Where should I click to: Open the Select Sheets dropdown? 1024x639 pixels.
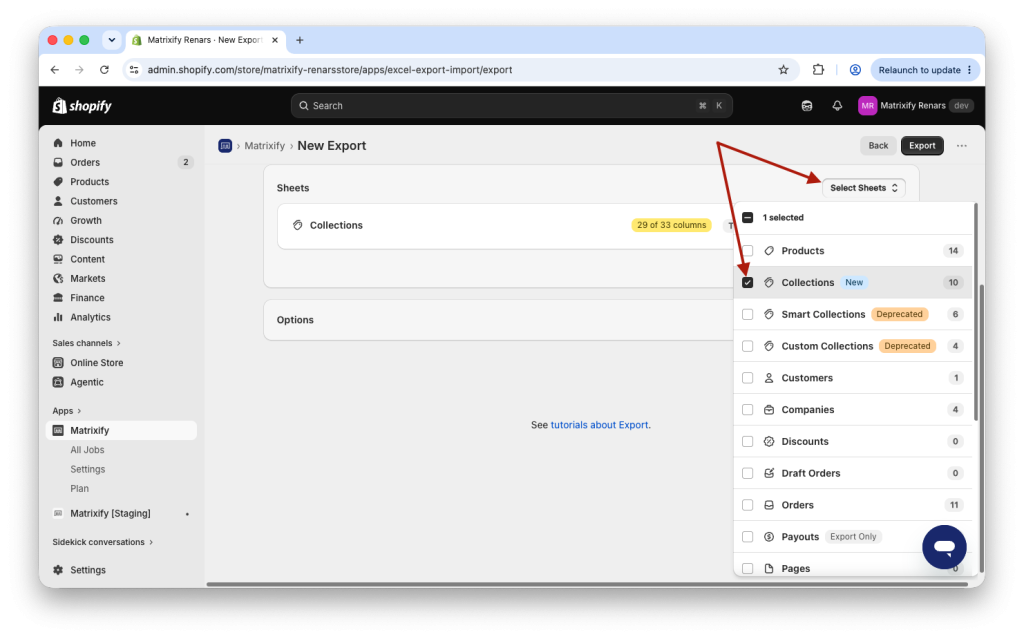[x=863, y=188]
